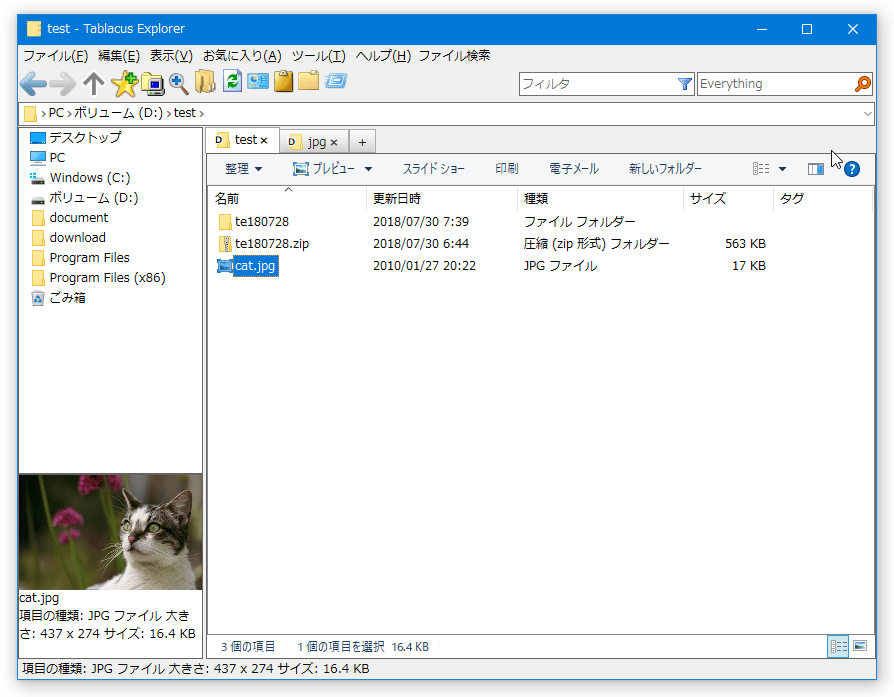Click the search icon in the Everything box

863,83
